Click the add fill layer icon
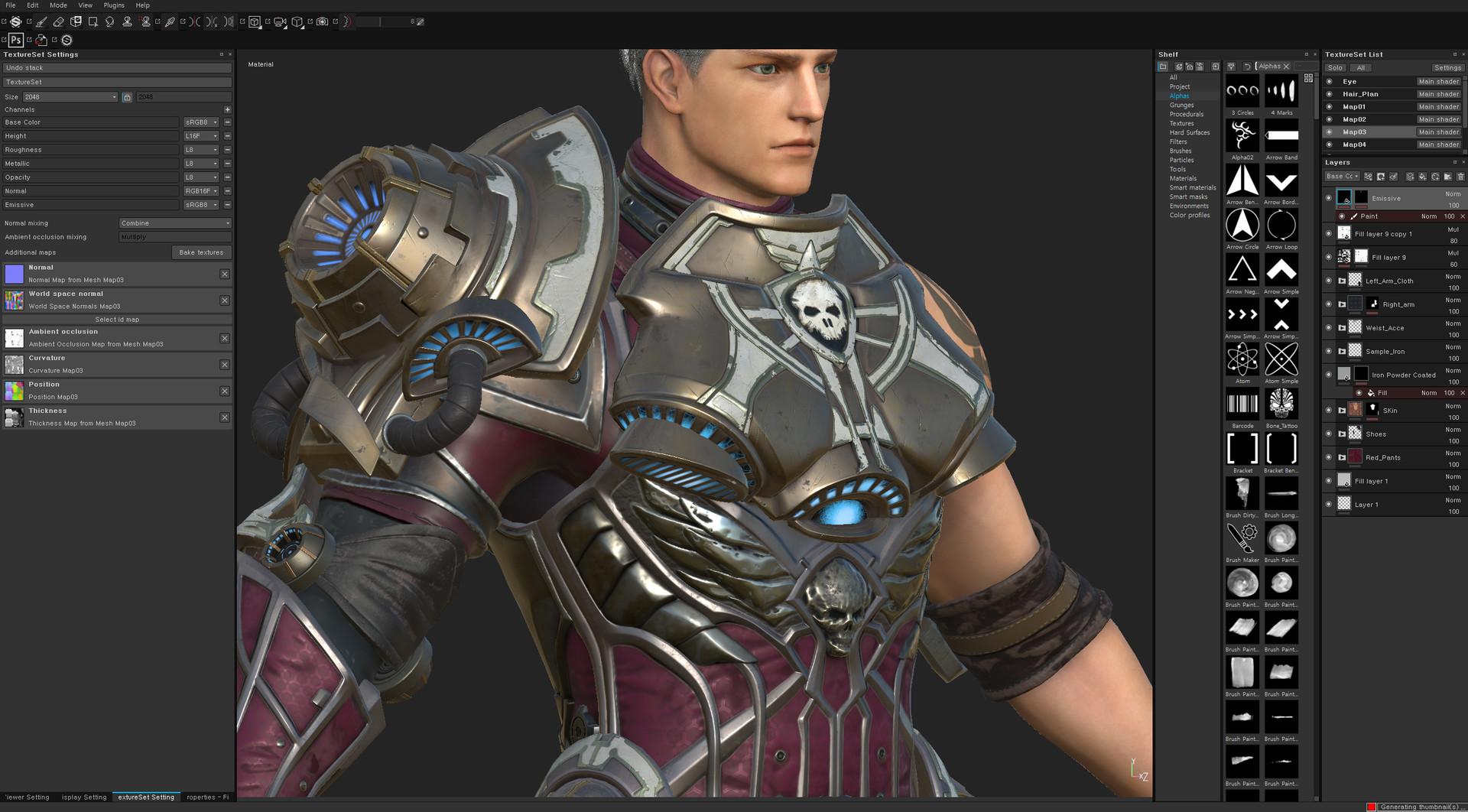 [x=1422, y=177]
